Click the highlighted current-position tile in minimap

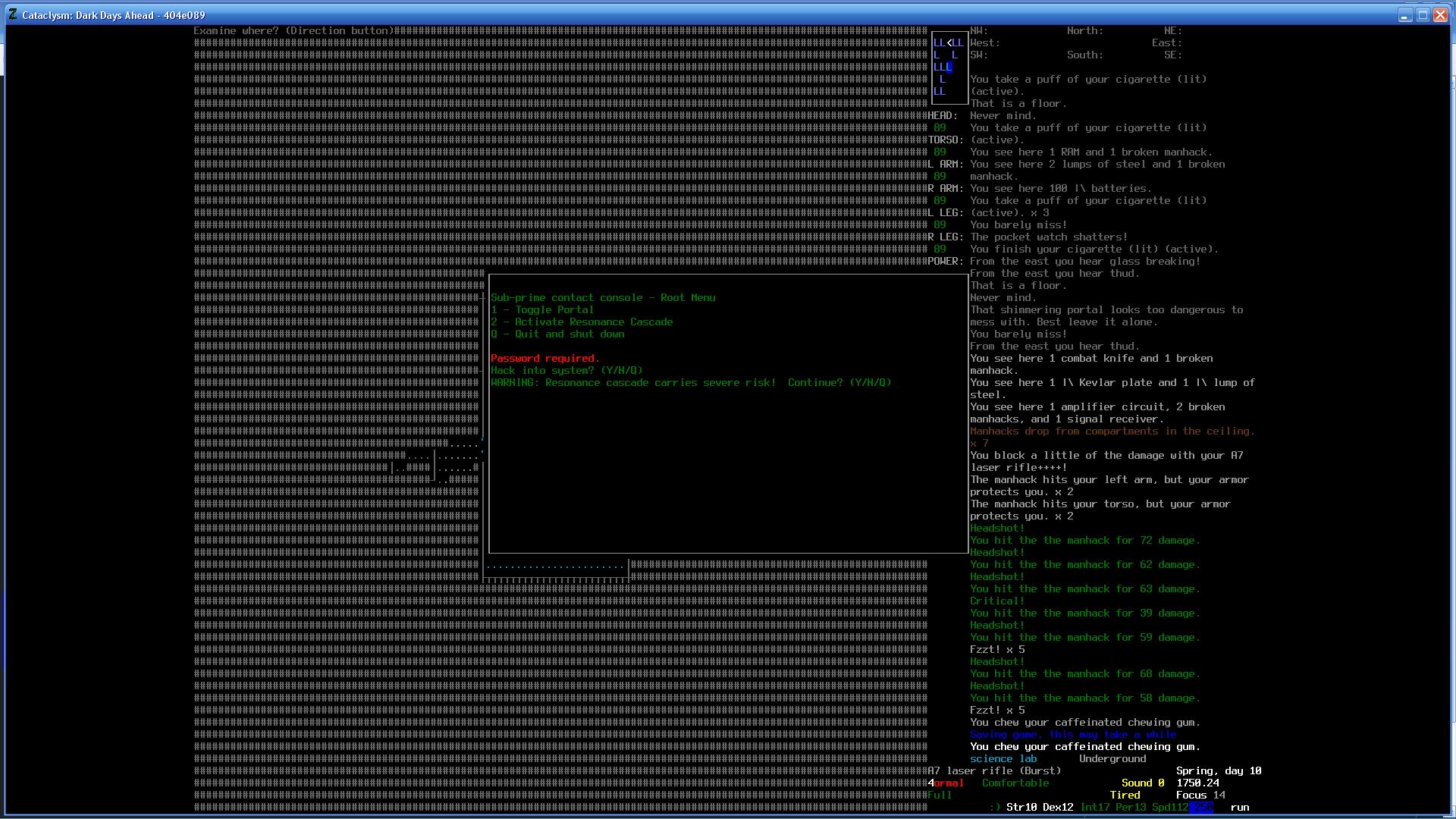pos(949,67)
